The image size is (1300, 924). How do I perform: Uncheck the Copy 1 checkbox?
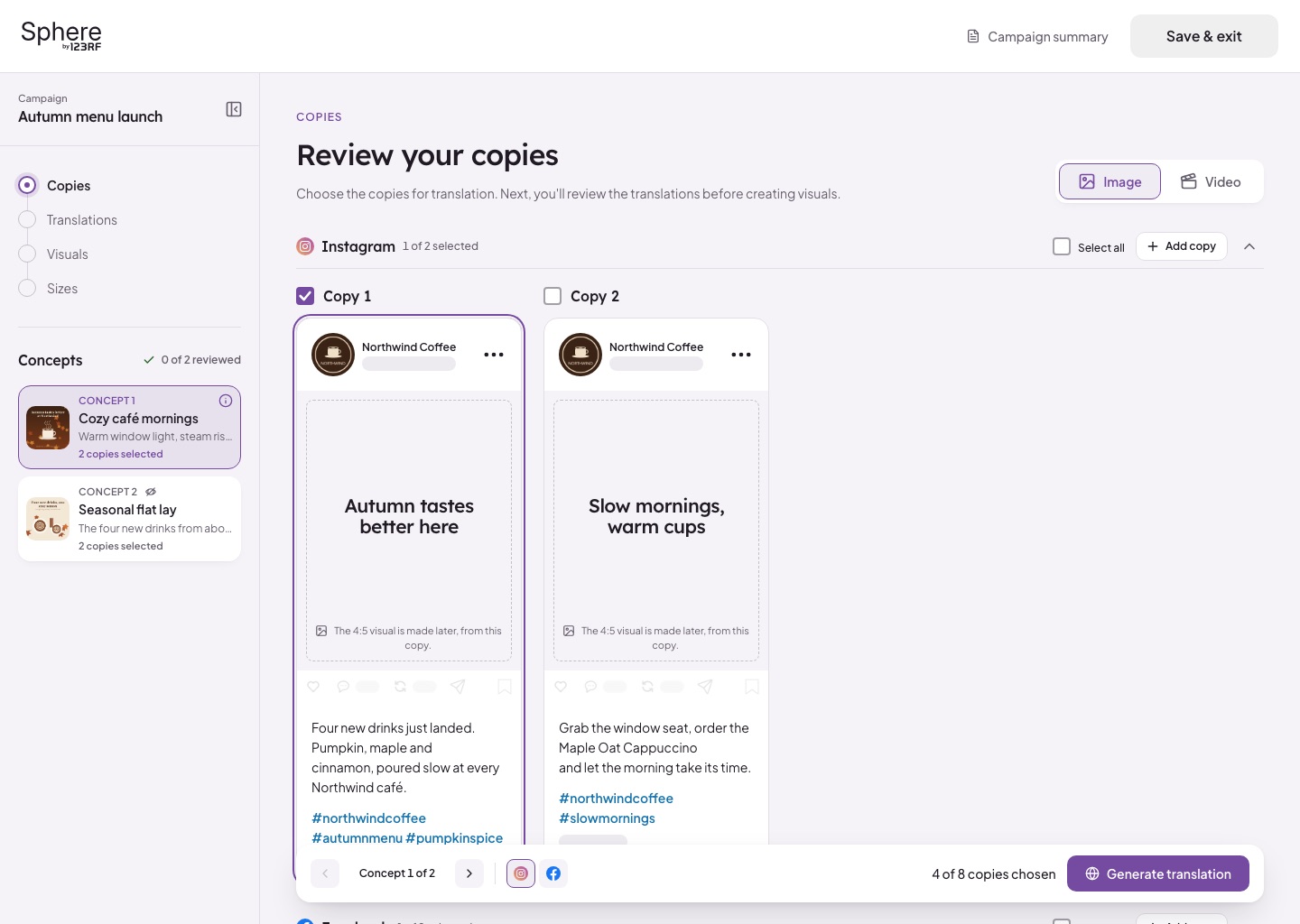[305, 296]
